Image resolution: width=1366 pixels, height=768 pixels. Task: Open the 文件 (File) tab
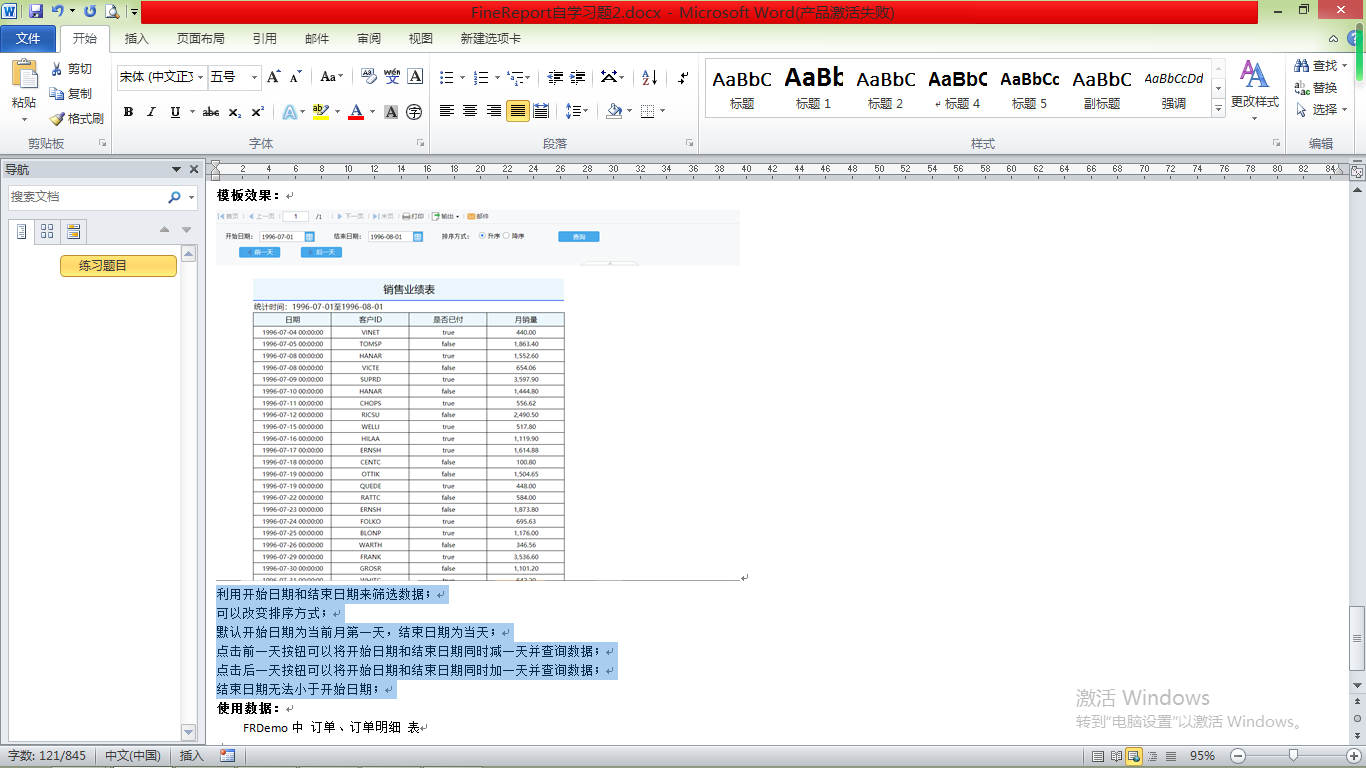[x=28, y=38]
